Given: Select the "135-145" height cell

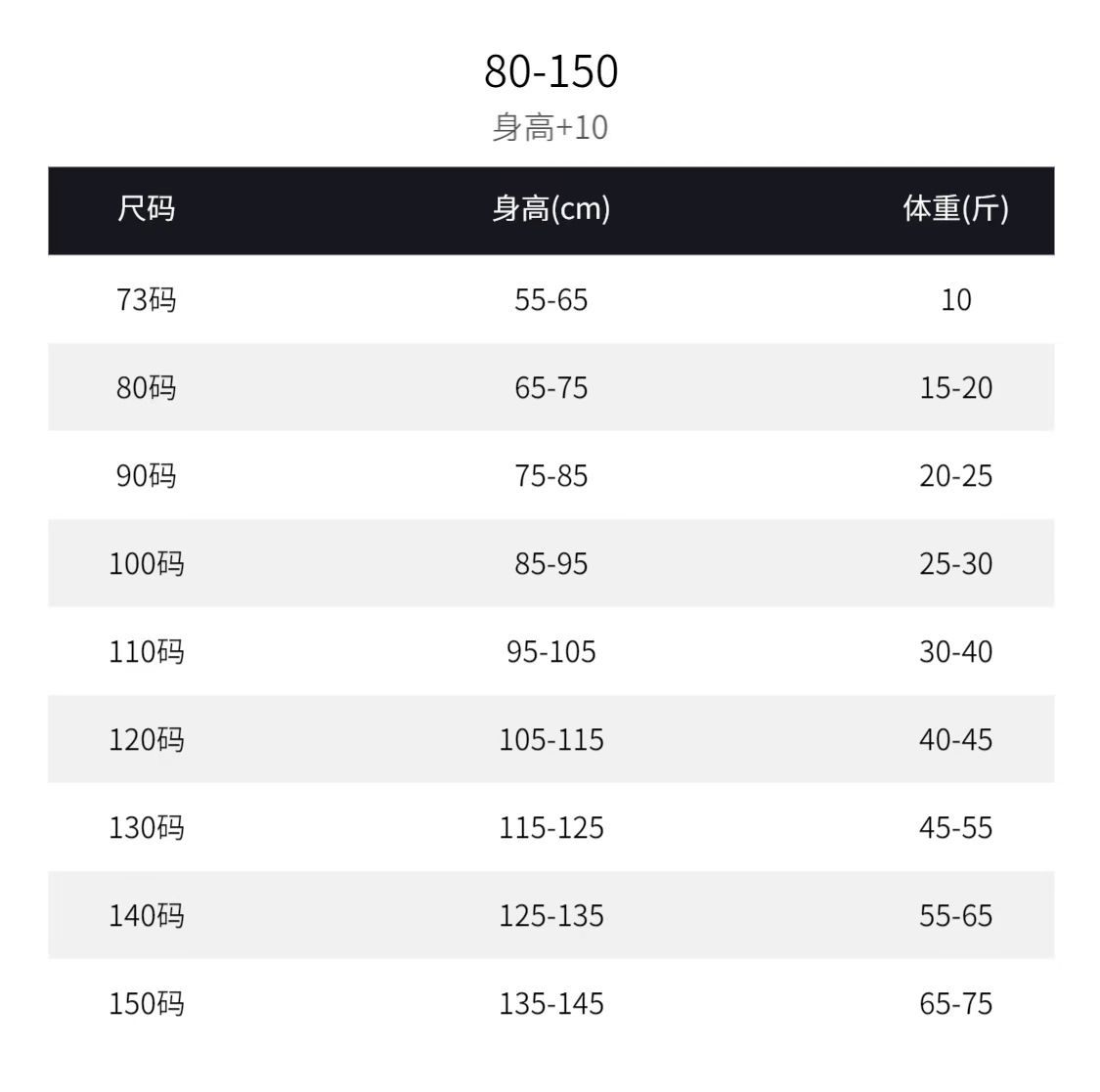Looking at the screenshot, I should coord(550,1003).
